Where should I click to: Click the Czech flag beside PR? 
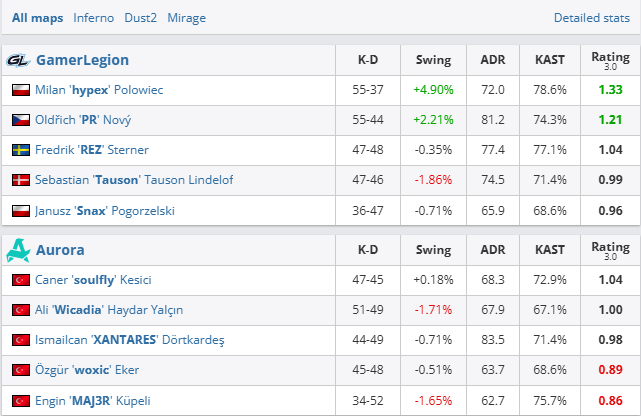pos(20,120)
